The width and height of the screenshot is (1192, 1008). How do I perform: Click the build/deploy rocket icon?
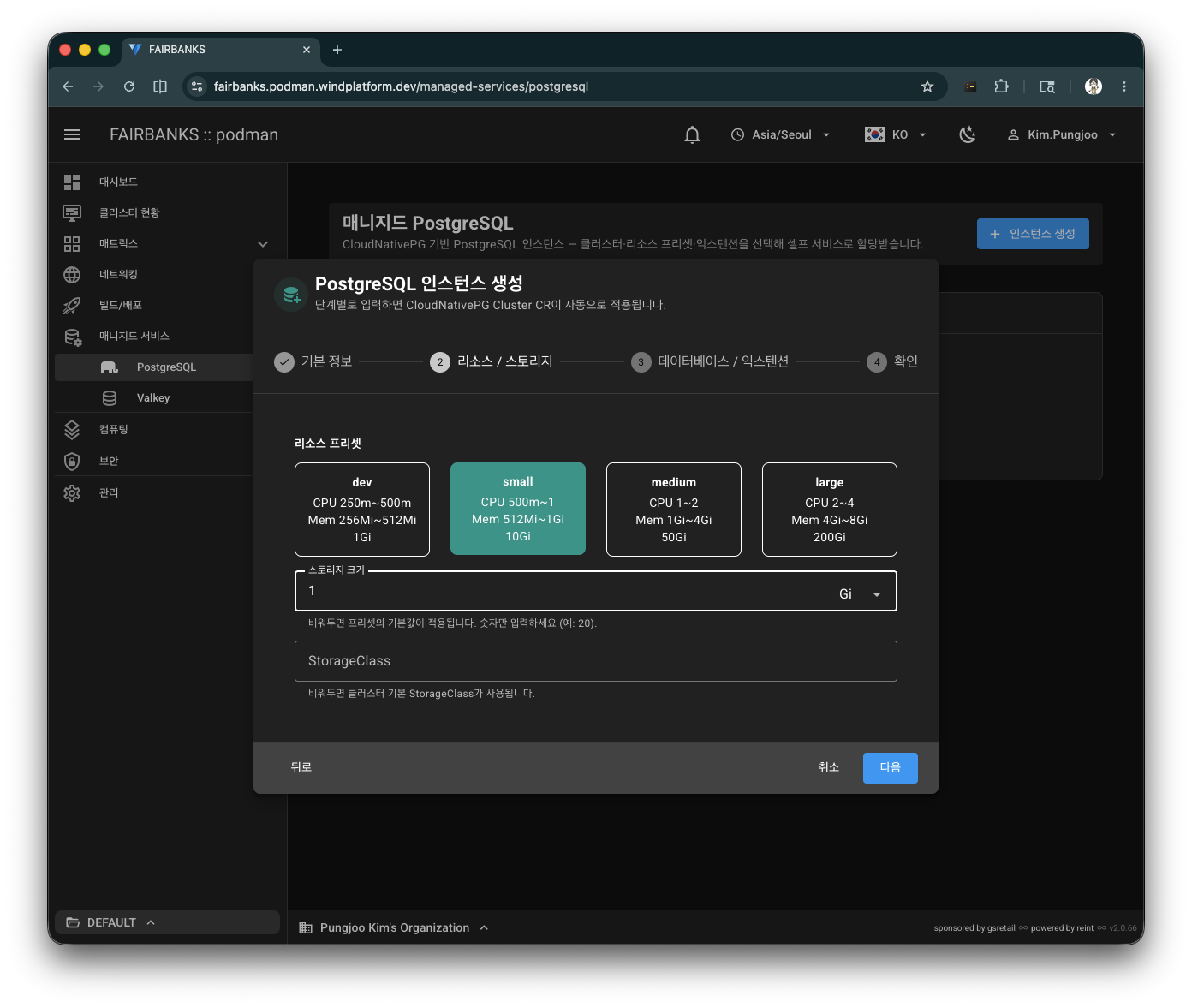coord(72,305)
